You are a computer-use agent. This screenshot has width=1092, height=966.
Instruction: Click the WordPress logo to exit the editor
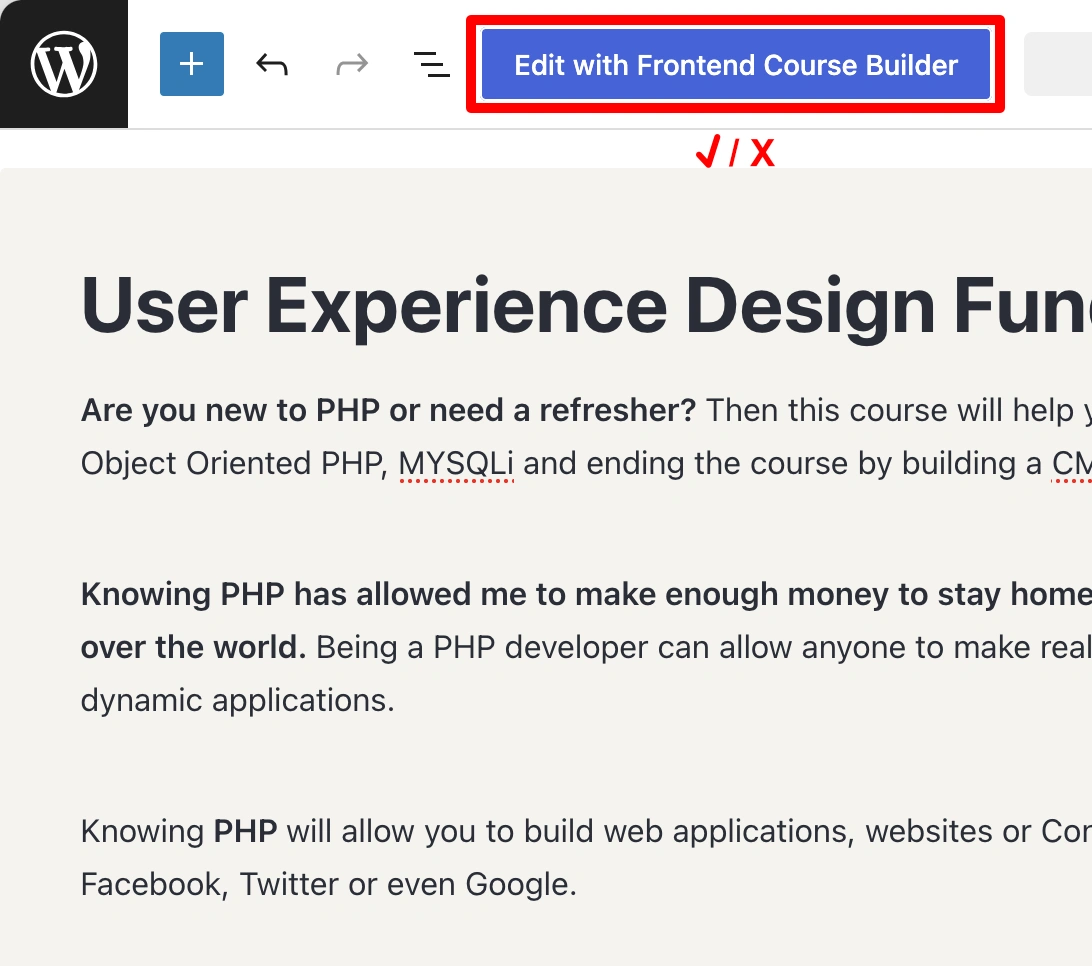click(63, 63)
